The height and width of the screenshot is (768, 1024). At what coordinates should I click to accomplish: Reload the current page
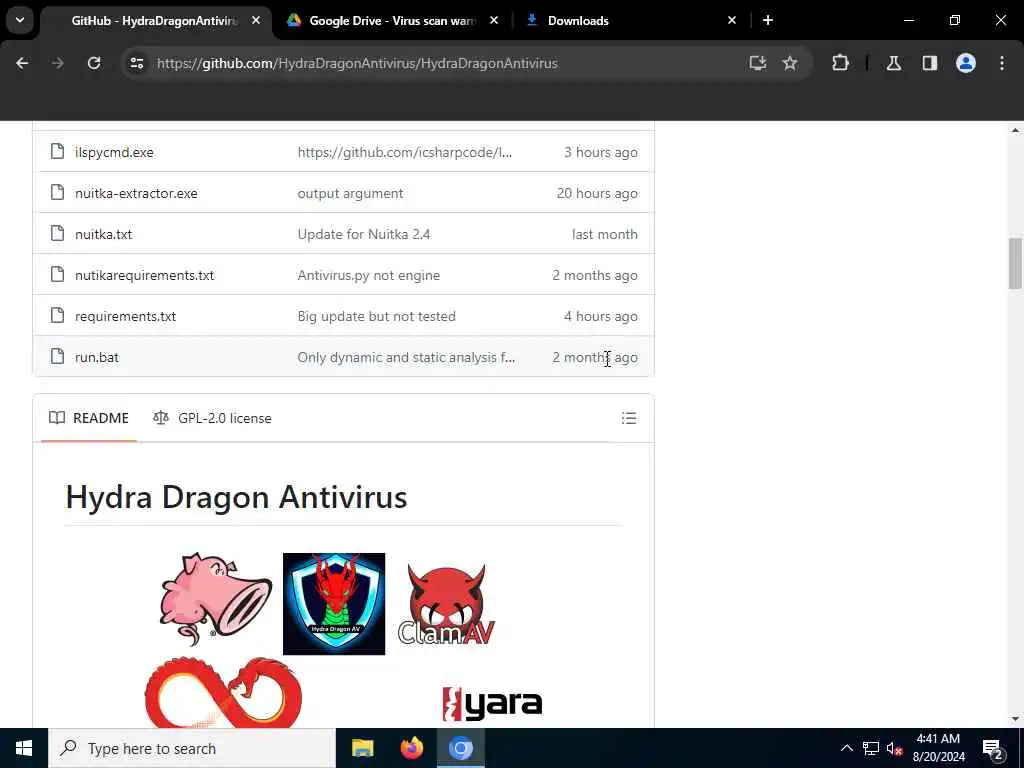pyautogui.click(x=94, y=63)
